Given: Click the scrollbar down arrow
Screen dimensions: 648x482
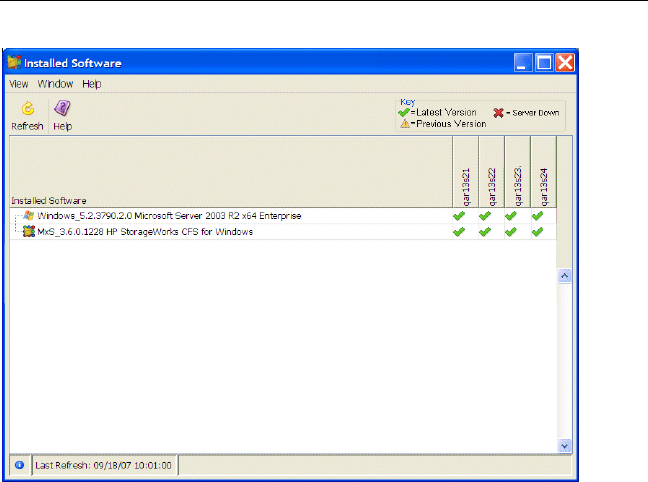Looking at the screenshot, I should (565, 446).
